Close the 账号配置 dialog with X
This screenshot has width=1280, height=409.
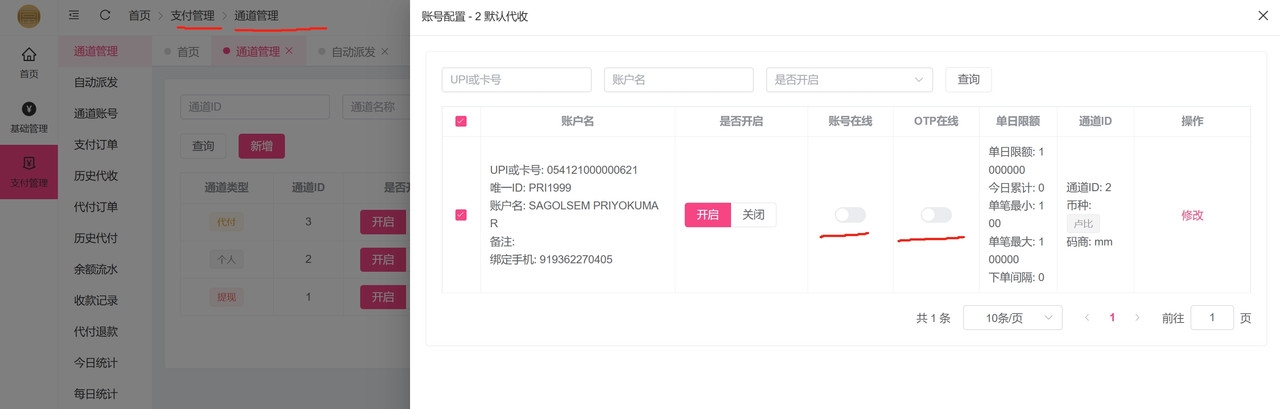pyautogui.click(x=1262, y=16)
